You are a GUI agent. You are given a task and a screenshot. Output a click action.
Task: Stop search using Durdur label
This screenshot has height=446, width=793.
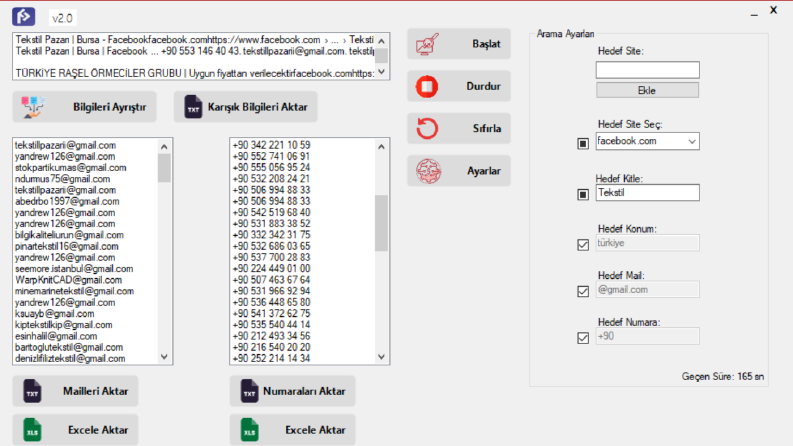[x=483, y=86]
